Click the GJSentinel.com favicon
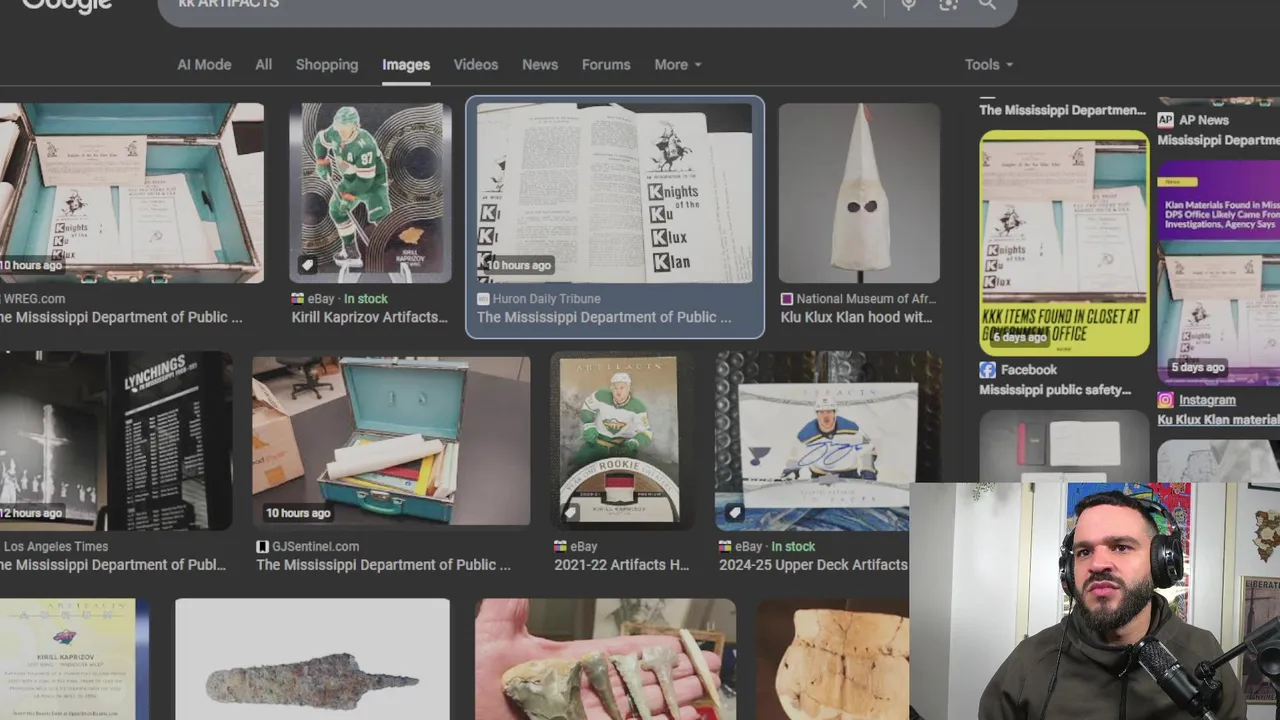1280x720 pixels. (262, 547)
